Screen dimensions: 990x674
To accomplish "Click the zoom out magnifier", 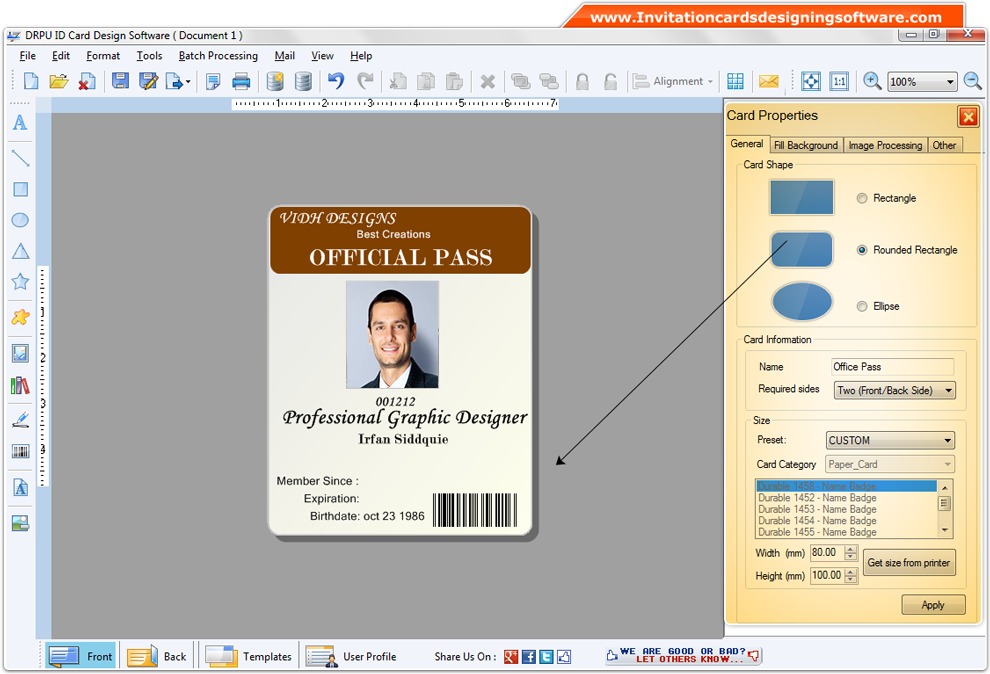I will 973,81.
